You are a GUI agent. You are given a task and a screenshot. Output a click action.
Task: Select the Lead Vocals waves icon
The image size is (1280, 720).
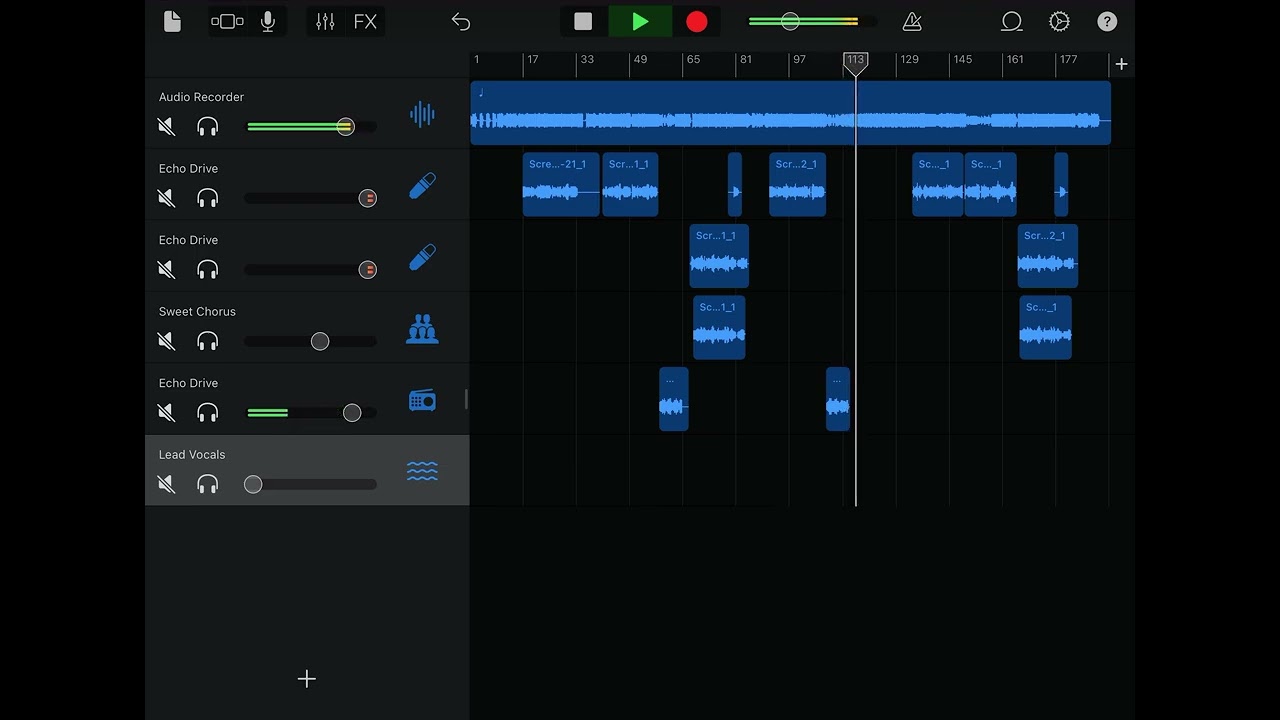tap(422, 471)
